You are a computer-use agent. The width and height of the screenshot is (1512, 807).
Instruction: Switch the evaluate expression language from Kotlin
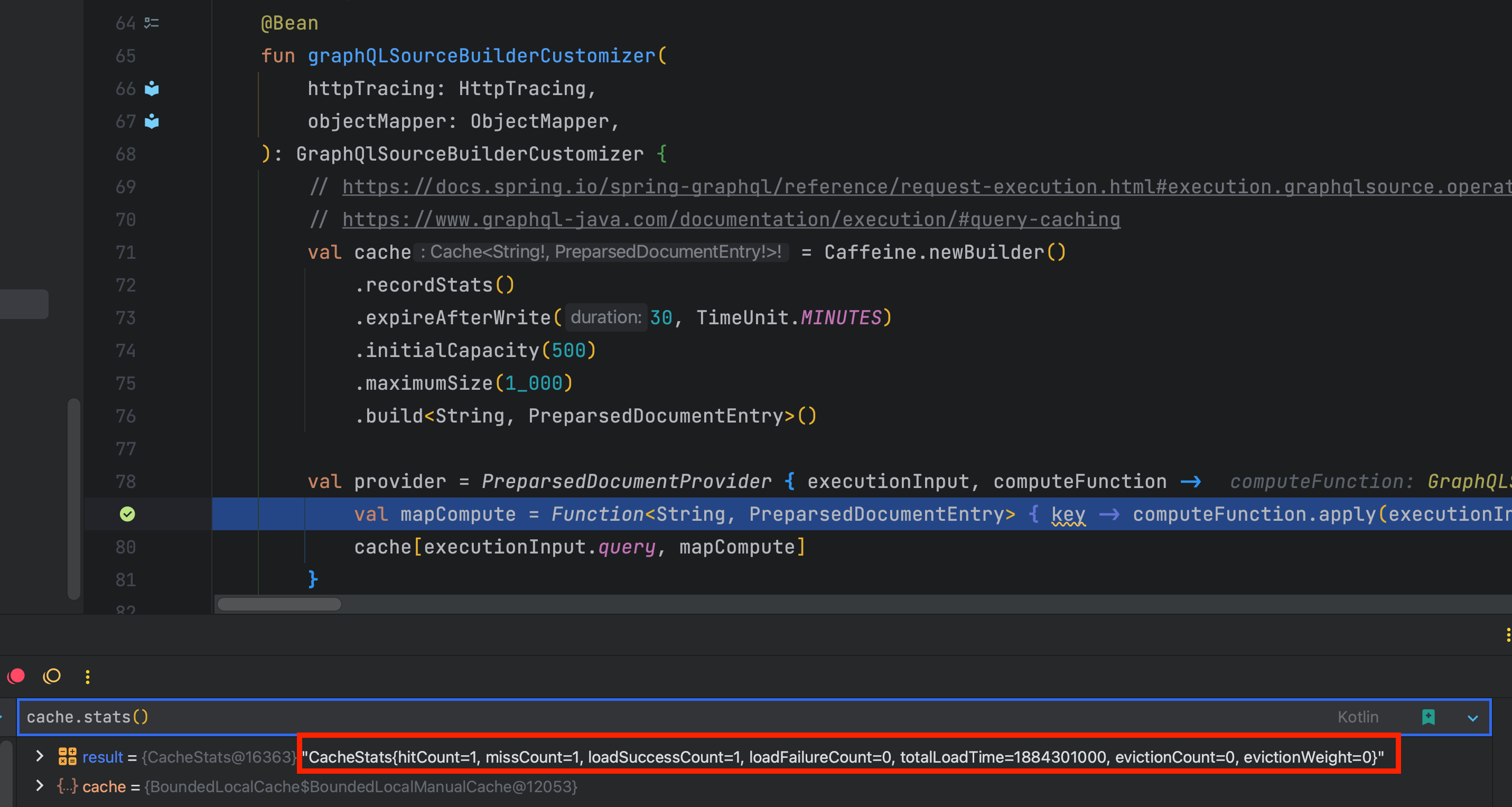tap(1358, 717)
